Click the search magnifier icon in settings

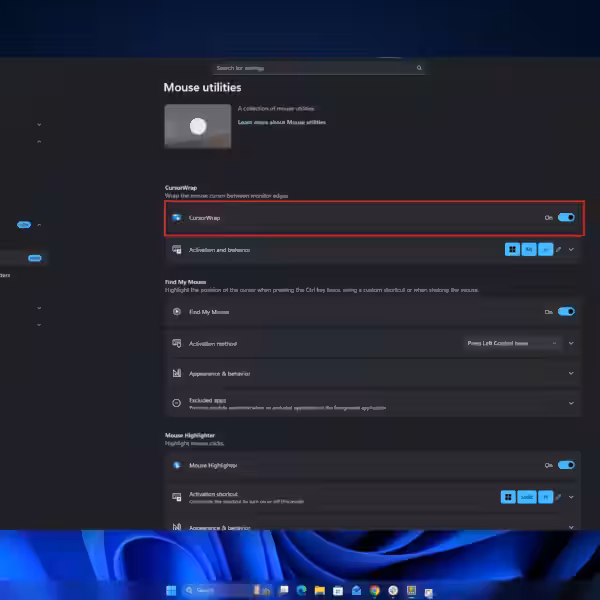(420, 68)
